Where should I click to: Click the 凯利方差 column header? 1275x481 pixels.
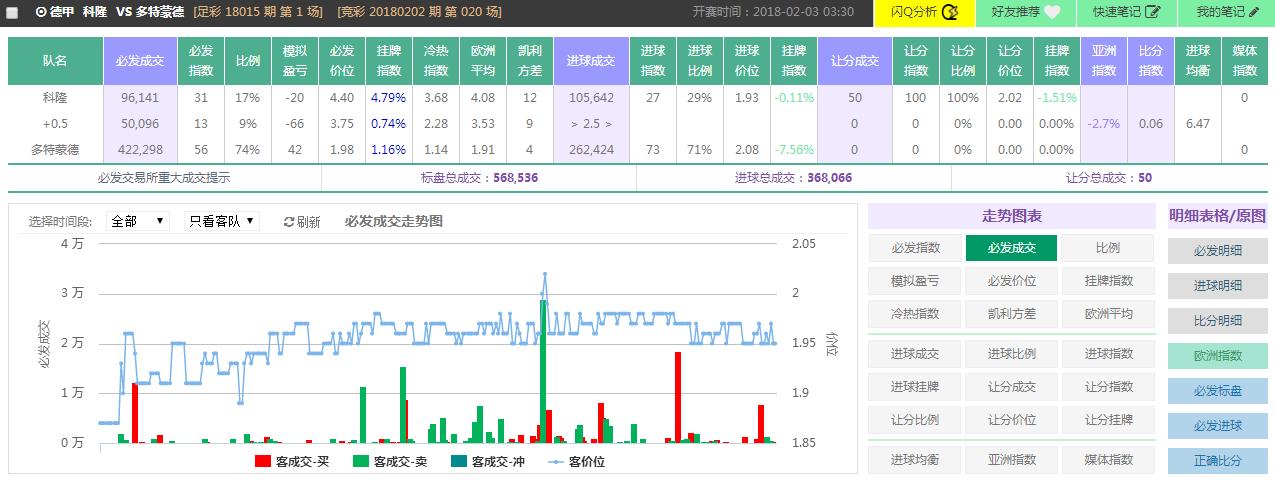click(529, 61)
